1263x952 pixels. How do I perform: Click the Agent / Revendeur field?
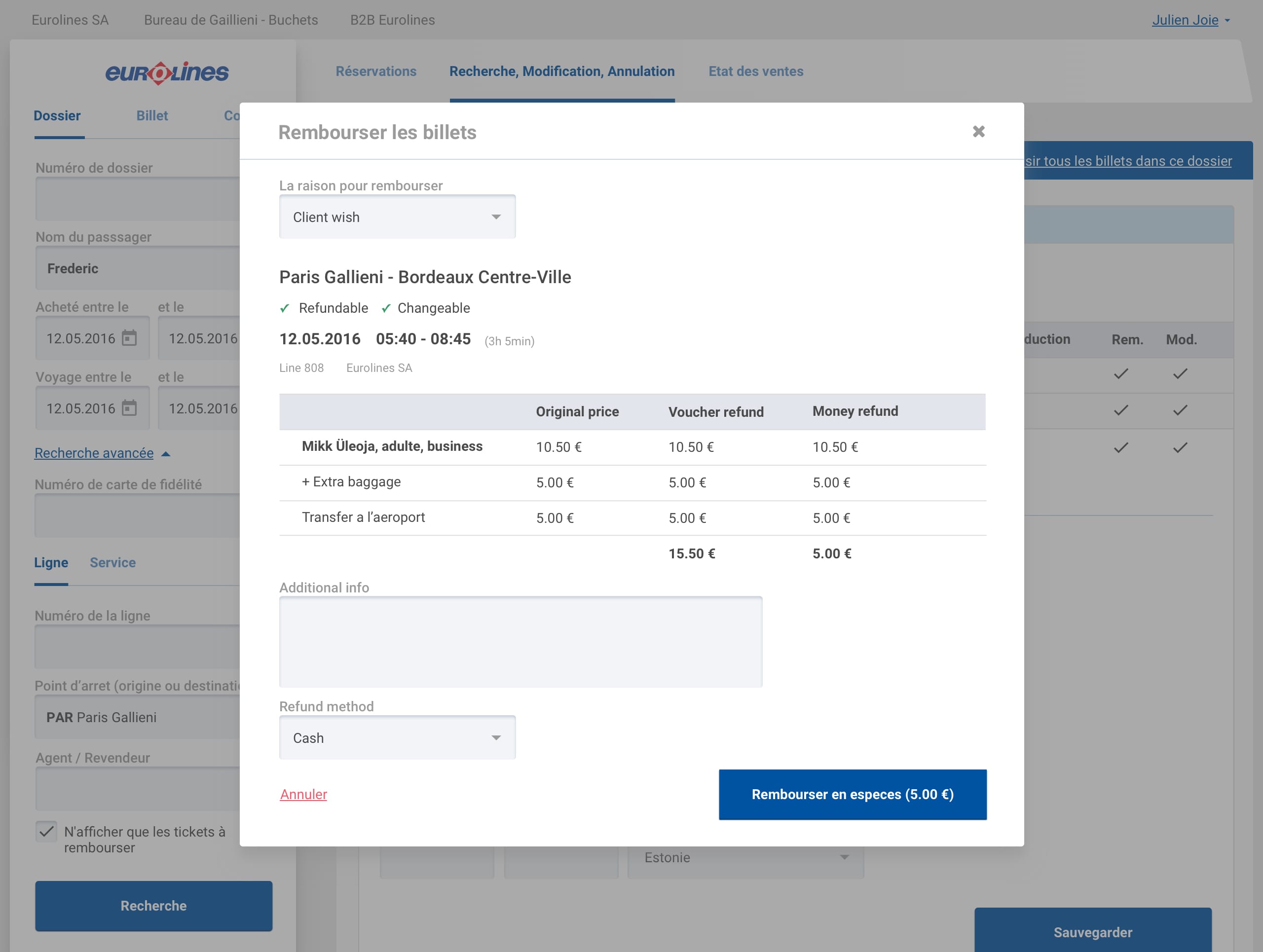coord(138,788)
